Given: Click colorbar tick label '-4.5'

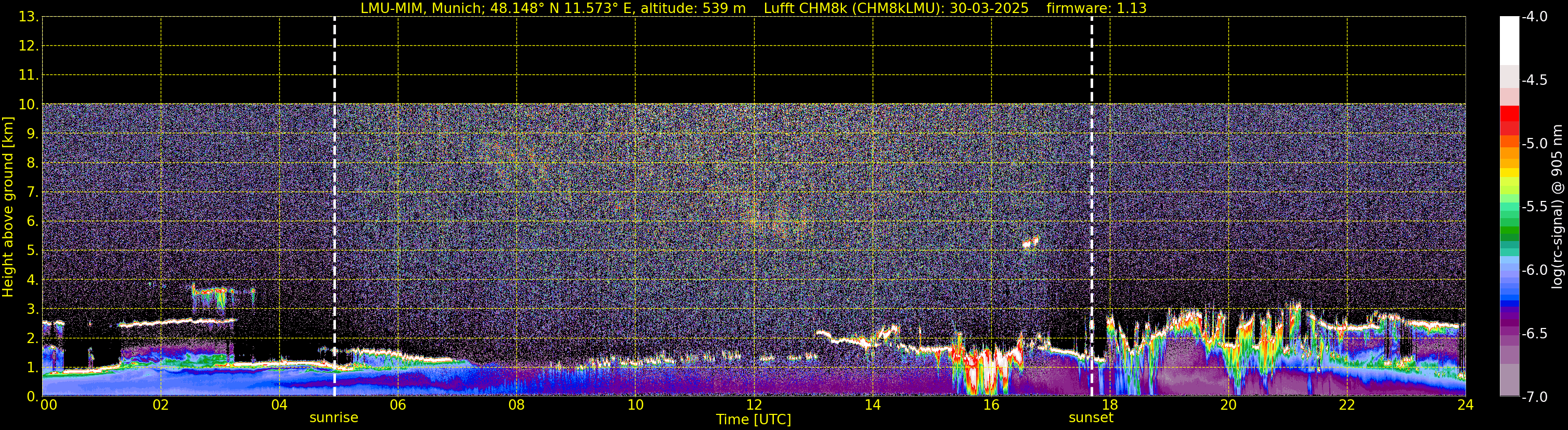Looking at the screenshot, I should pos(1535,80).
